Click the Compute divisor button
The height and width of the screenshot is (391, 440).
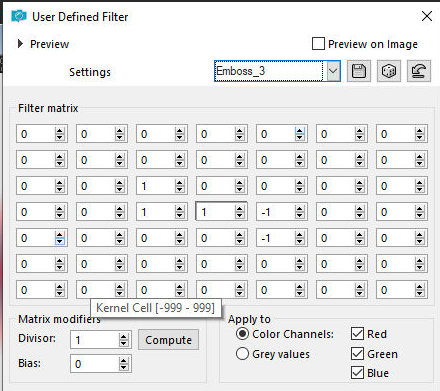(168, 340)
